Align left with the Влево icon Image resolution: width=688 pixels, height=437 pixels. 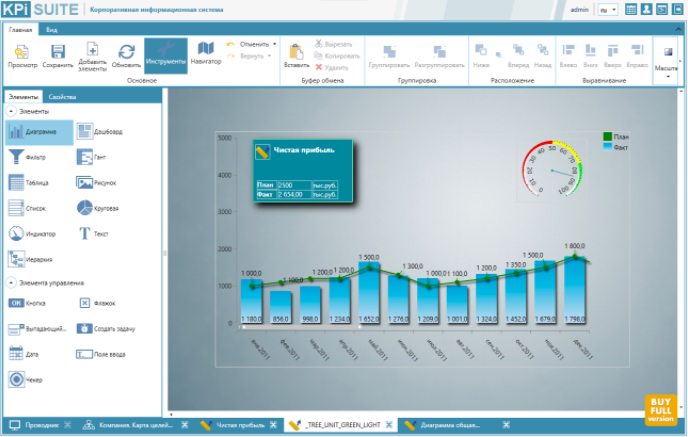click(568, 56)
